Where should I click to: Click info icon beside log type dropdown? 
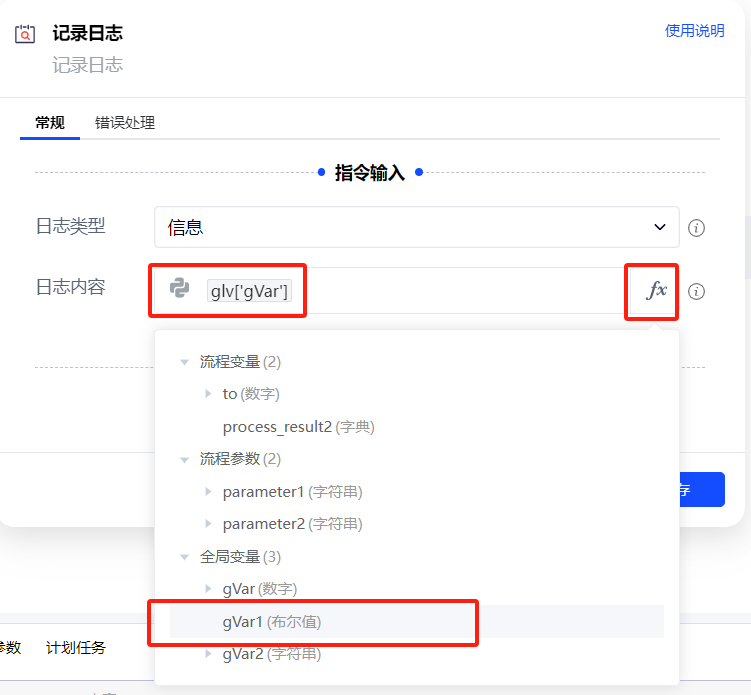pyautogui.click(x=697, y=228)
